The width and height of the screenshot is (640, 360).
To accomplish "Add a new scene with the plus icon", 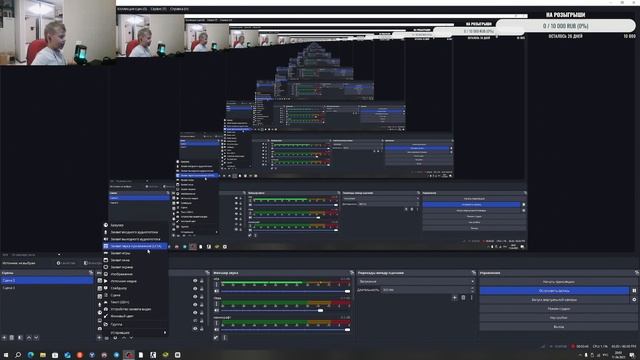I will coord(4,338).
